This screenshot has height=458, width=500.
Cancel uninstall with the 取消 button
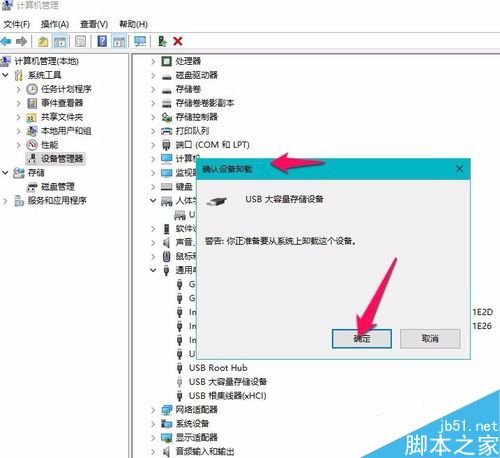click(x=430, y=339)
